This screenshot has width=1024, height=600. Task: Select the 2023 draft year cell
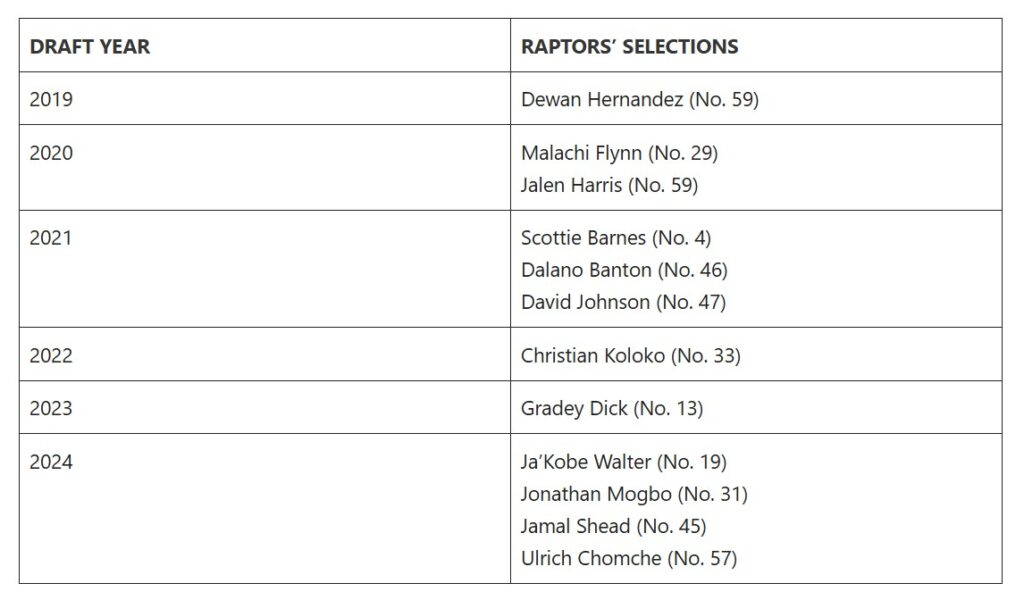[x=51, y=408]
